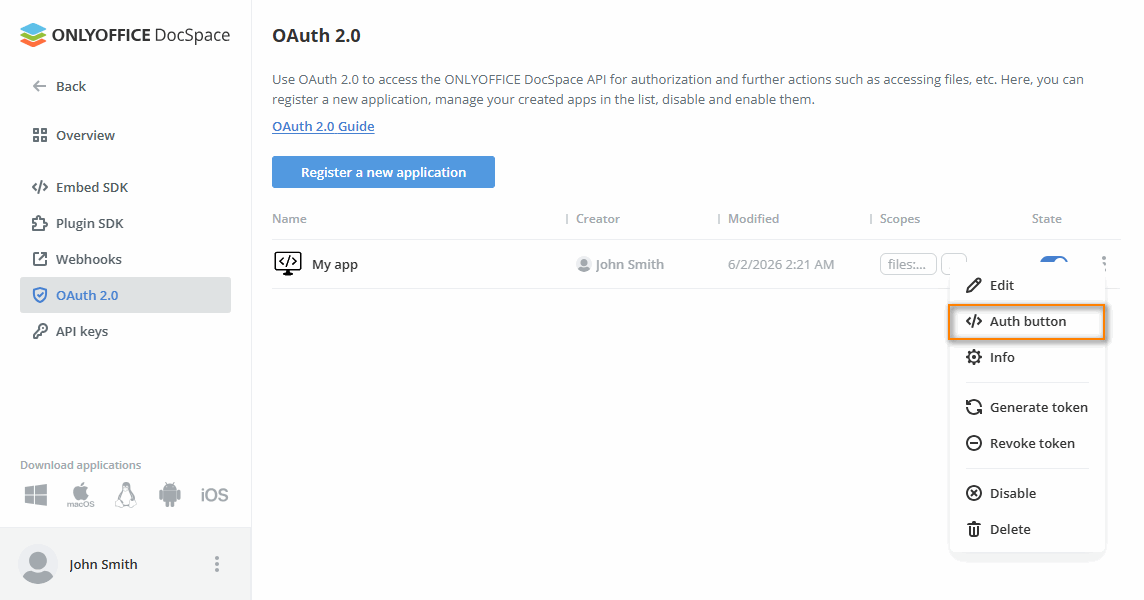Viewport: 1144px width, 600px height.
Task: Click the Webhooks external link icon
Action: (x=39, y=259)
